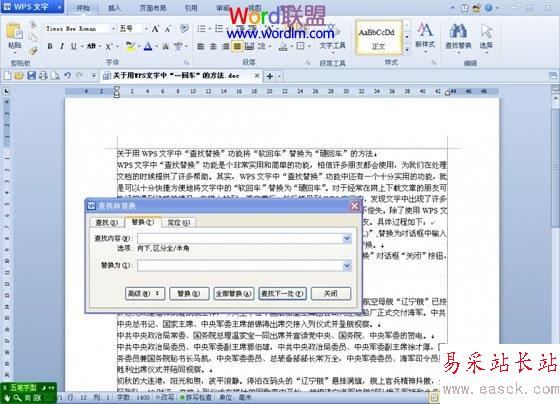Click the skin shirt icon in title bar
This screenshot has height=404, width=560.
point(465,8)
